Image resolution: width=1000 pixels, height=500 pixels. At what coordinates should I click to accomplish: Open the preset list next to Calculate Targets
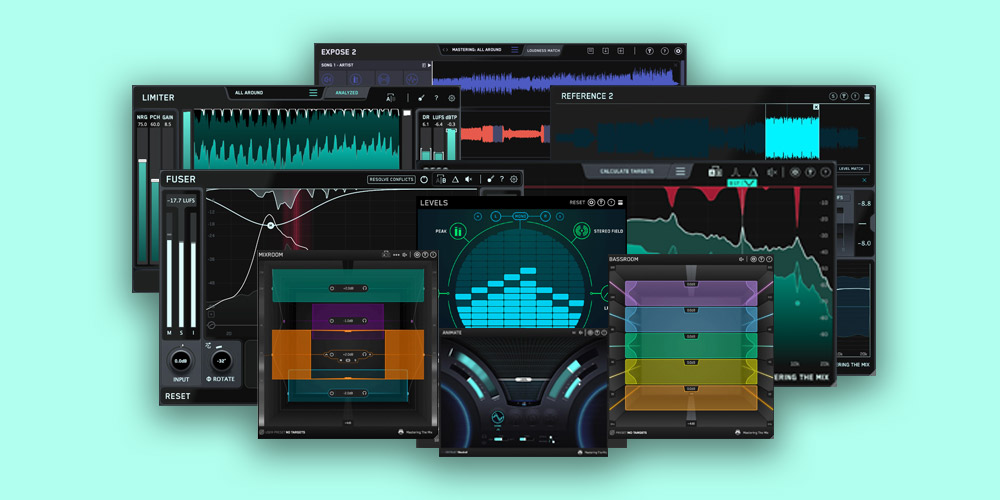(681, 171)
